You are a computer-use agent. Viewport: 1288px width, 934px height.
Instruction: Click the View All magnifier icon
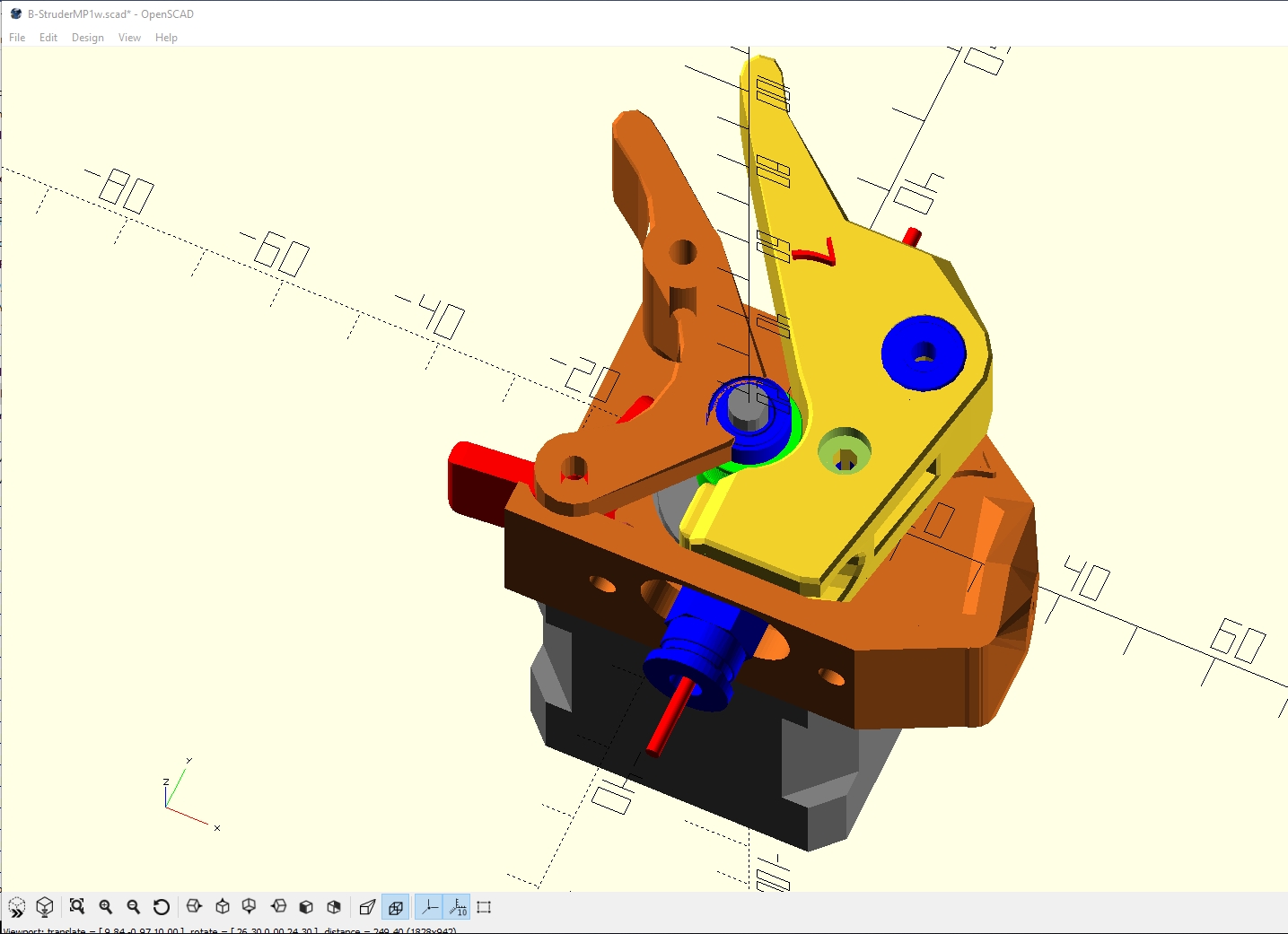pyautogui.click(x=77, y=907)
